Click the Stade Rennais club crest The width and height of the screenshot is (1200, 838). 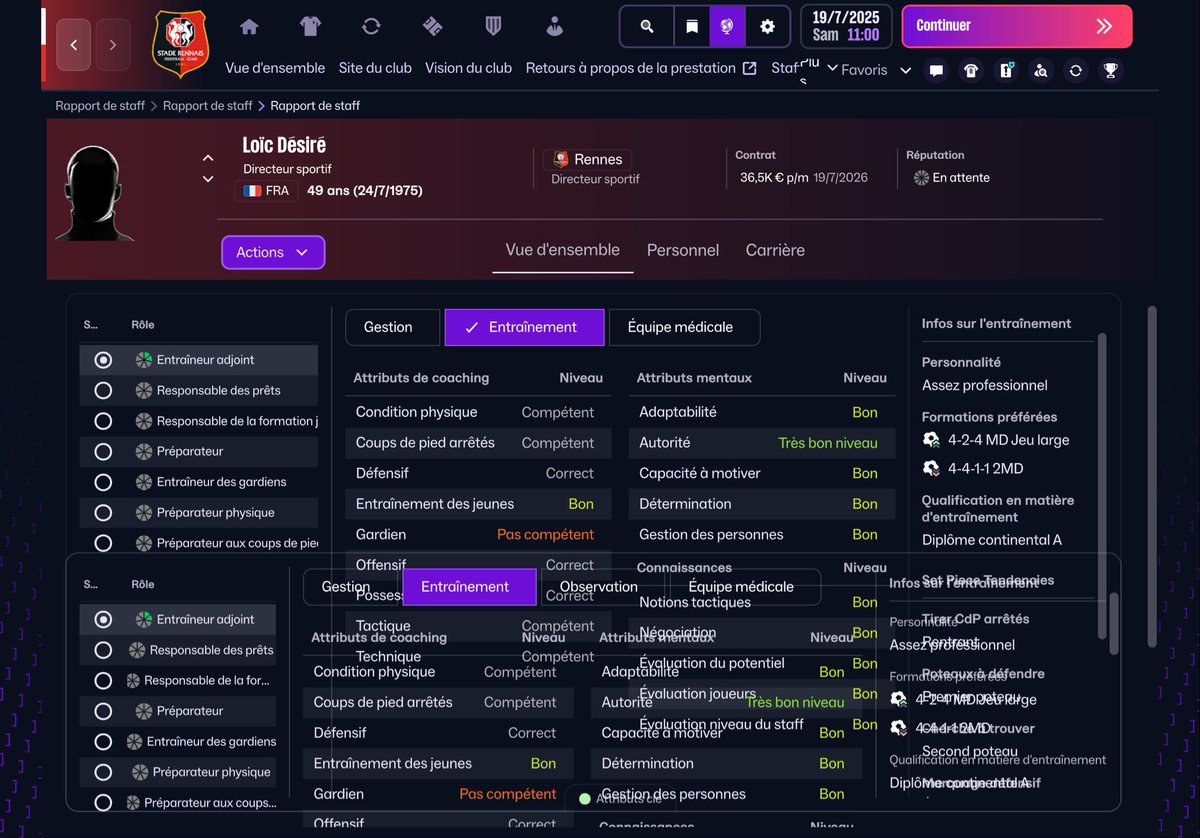coord(180,45)
